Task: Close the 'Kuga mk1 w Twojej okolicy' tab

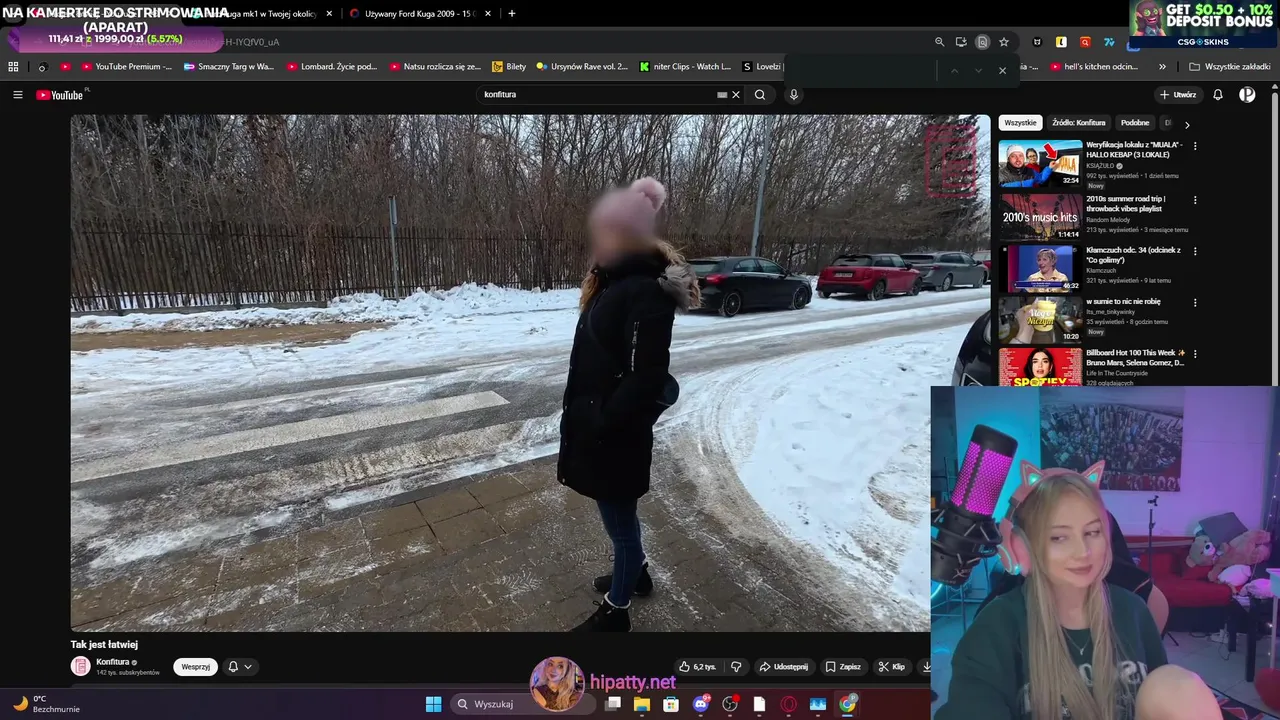Action: click(329, 14)
